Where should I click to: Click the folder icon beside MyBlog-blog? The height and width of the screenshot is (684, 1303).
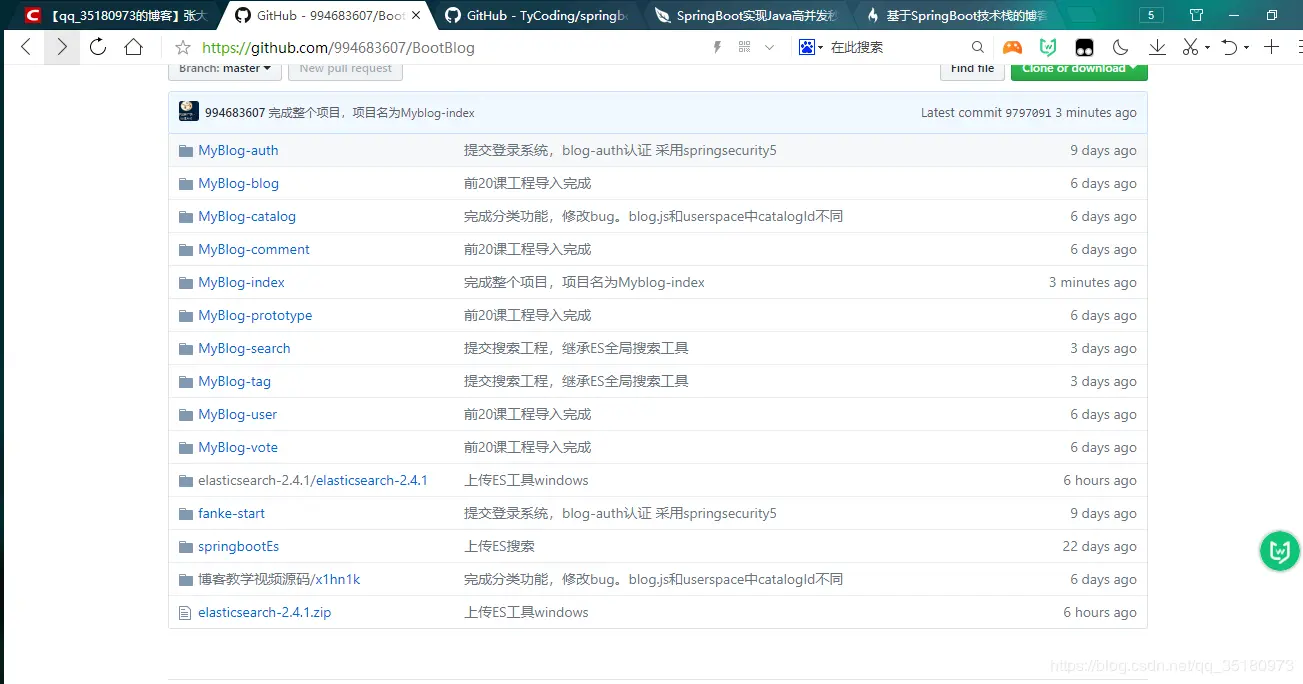[185, 184]
